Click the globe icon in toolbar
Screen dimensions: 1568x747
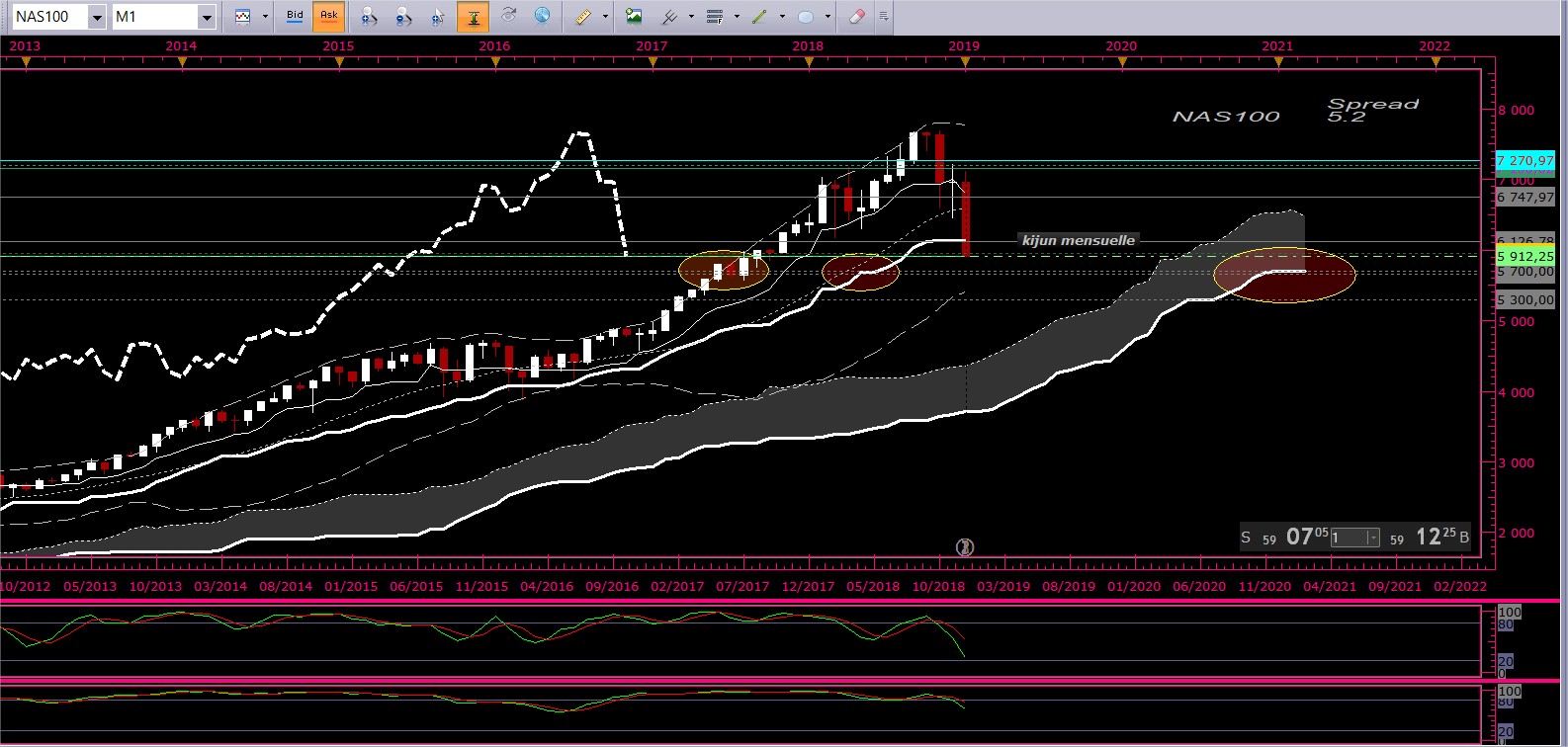coord(542,16)
